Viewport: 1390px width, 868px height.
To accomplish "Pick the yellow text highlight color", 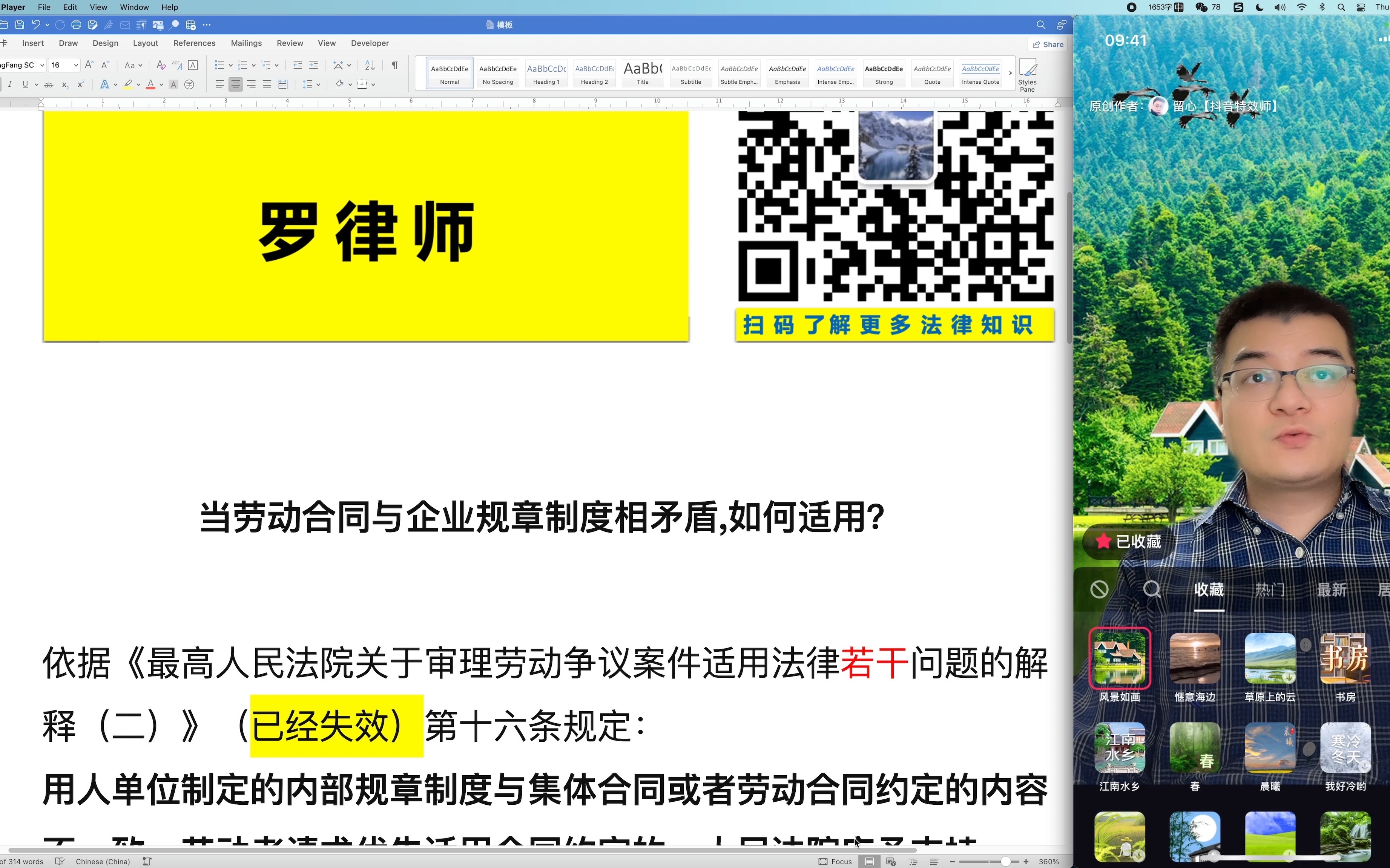I will tap(127, 84).
